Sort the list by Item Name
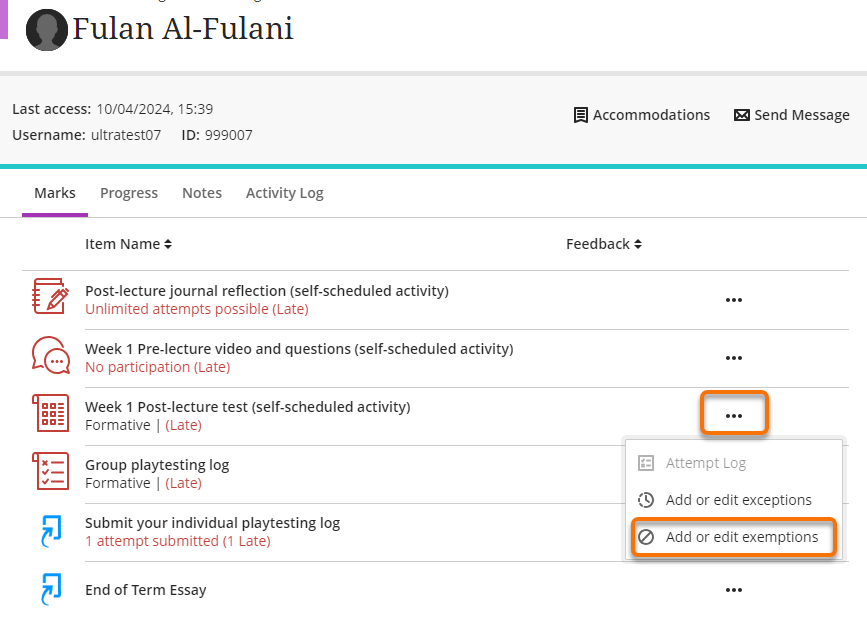Viewport: 867px width, 618px height. (128, 244)
